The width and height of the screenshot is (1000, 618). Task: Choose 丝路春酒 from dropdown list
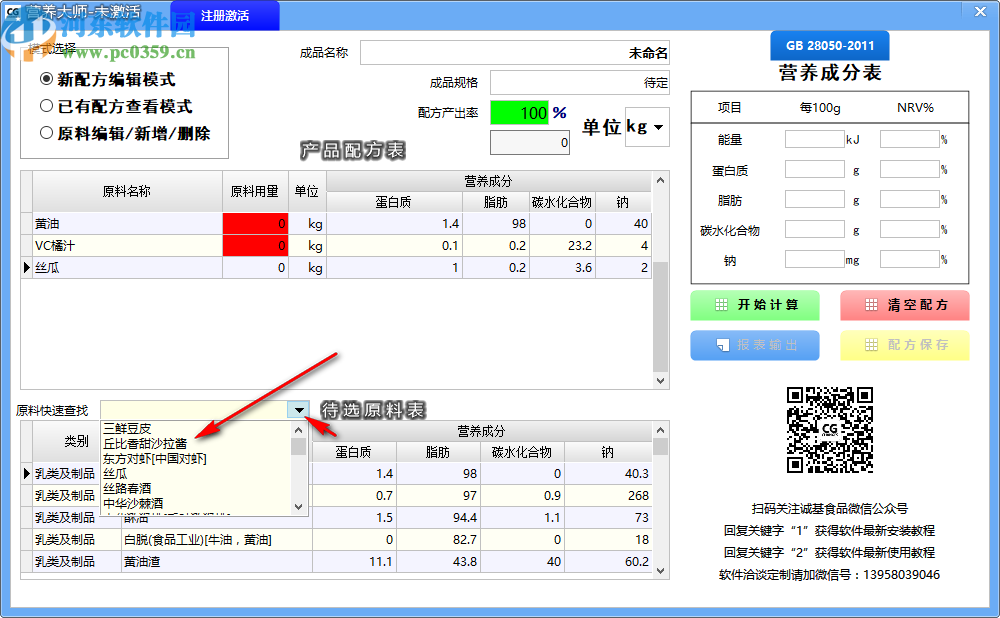(x=128, y=489)
